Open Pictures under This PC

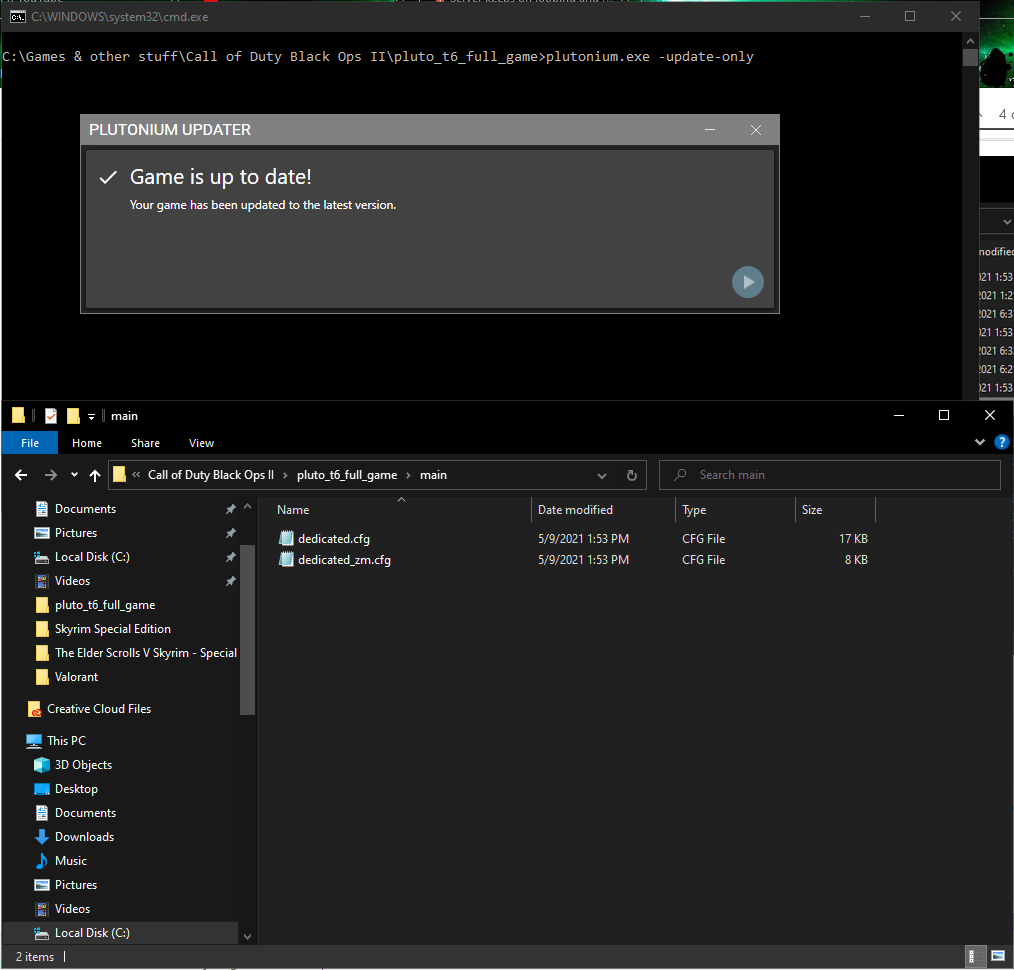(x=76, y=885)
